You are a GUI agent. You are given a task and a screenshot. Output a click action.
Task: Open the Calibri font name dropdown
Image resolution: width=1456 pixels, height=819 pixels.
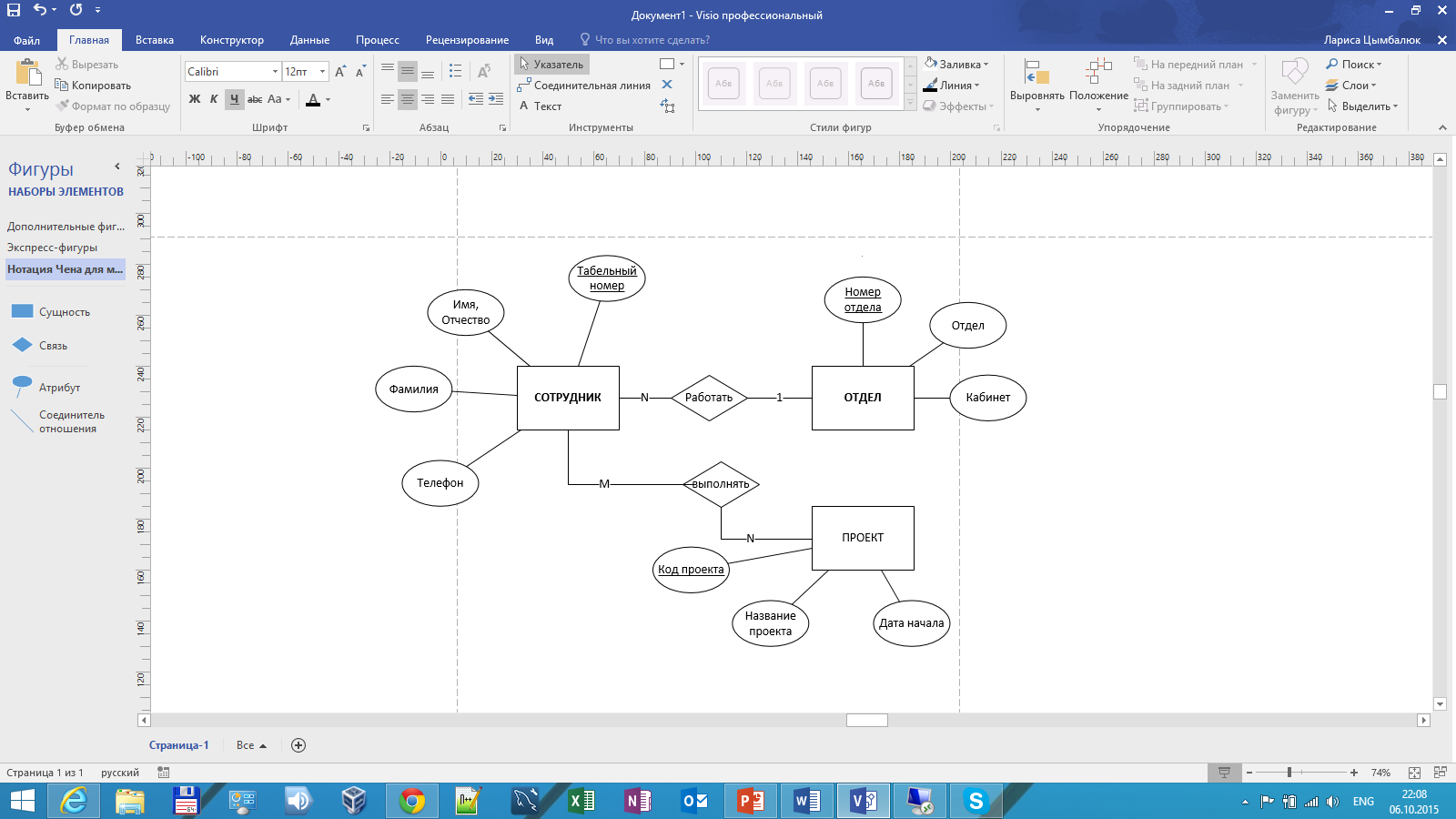(275, 71)
